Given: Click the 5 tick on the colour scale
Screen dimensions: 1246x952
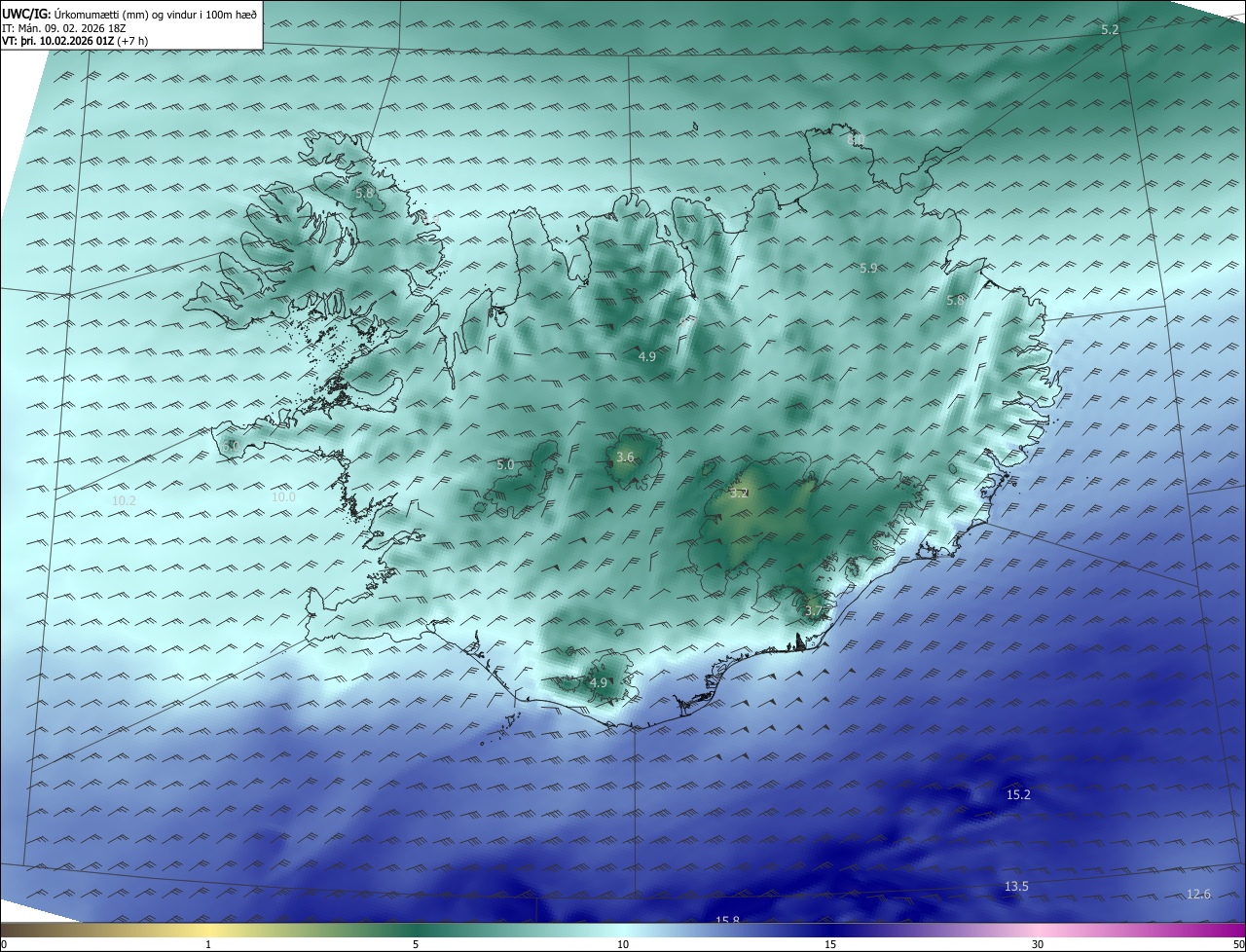Looking at the screenshot, I should pos(416,944).
